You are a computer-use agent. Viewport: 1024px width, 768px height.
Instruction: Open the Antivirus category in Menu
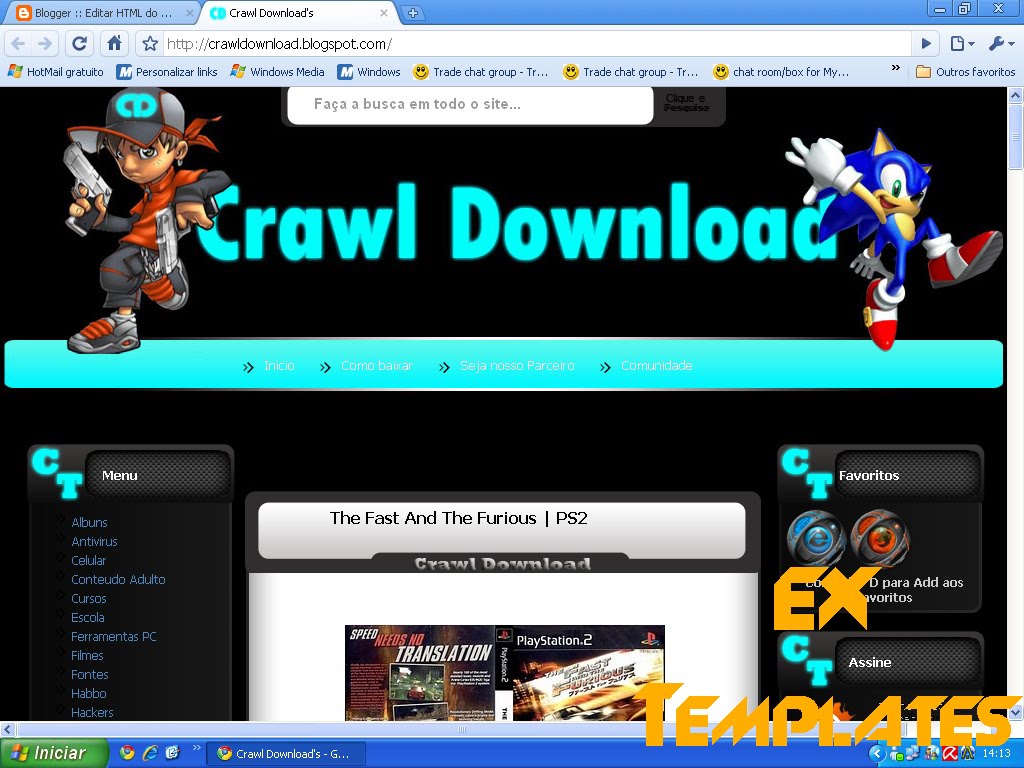point(95,541)
